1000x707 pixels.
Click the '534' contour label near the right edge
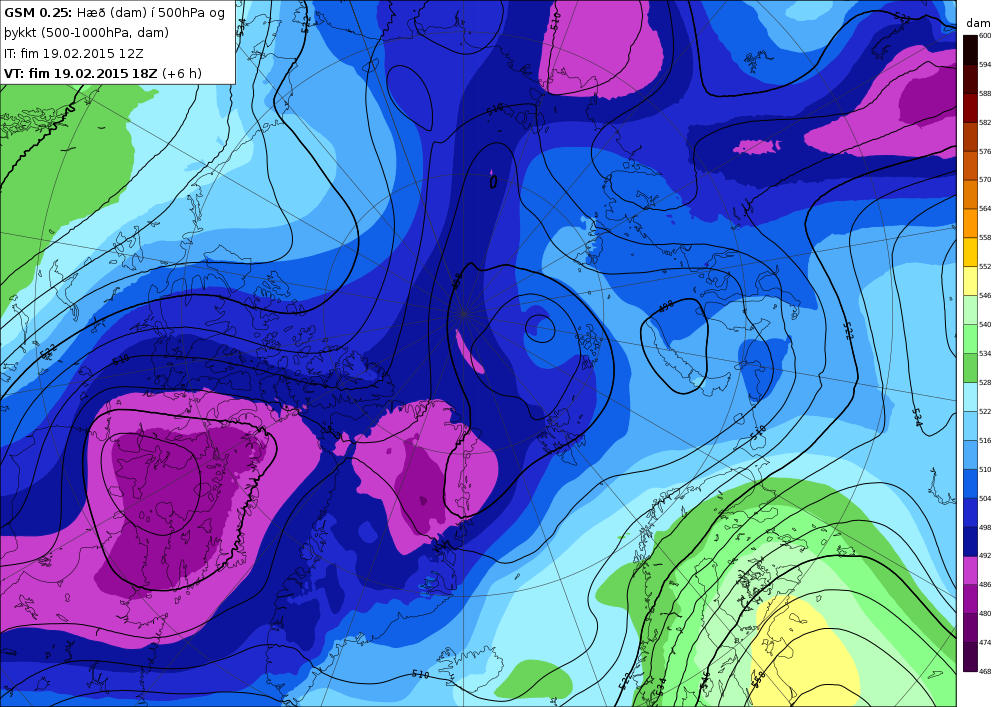(x=917, y=418)
